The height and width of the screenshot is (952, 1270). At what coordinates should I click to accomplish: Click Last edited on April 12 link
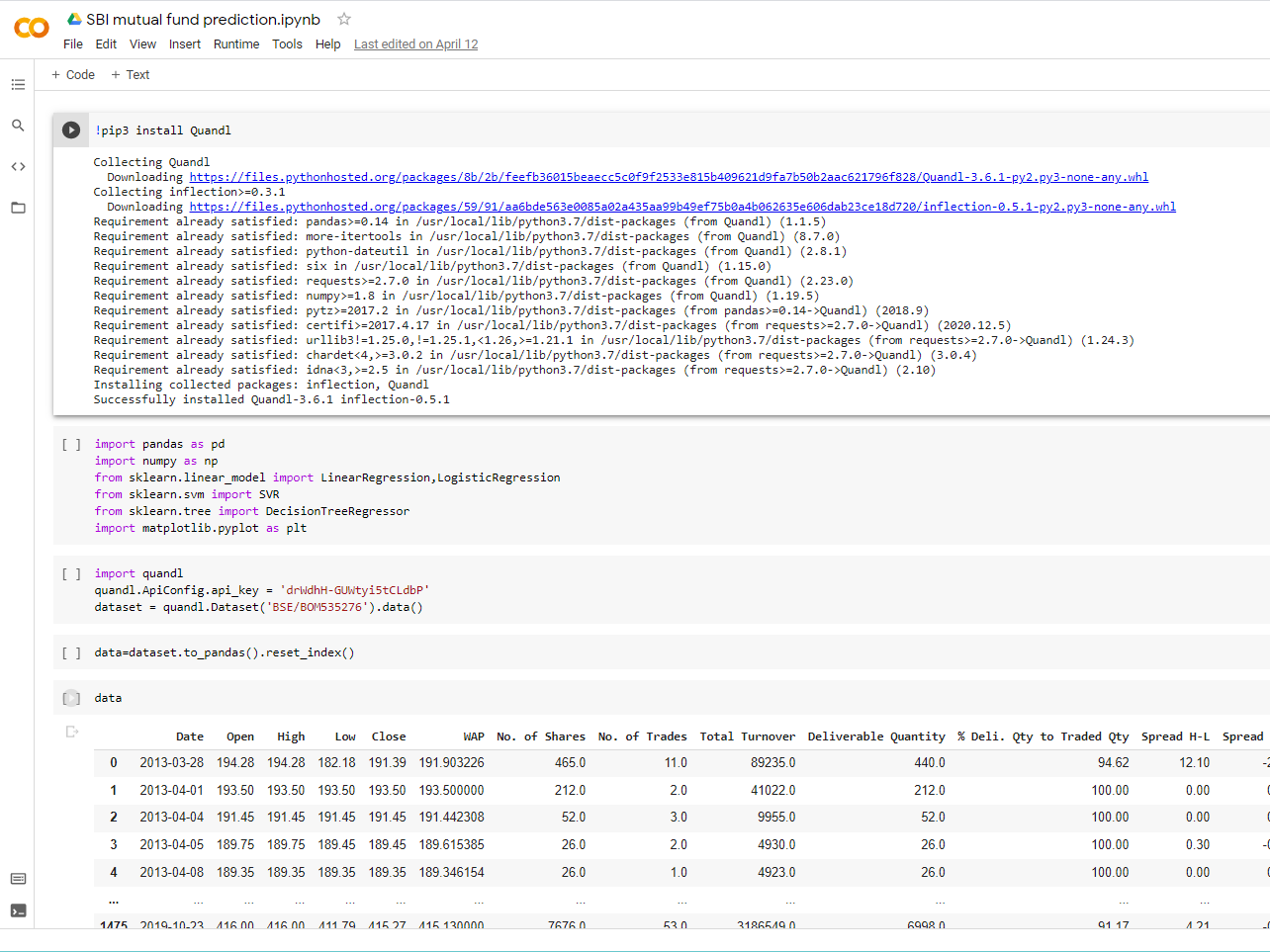tap(415, 44)
